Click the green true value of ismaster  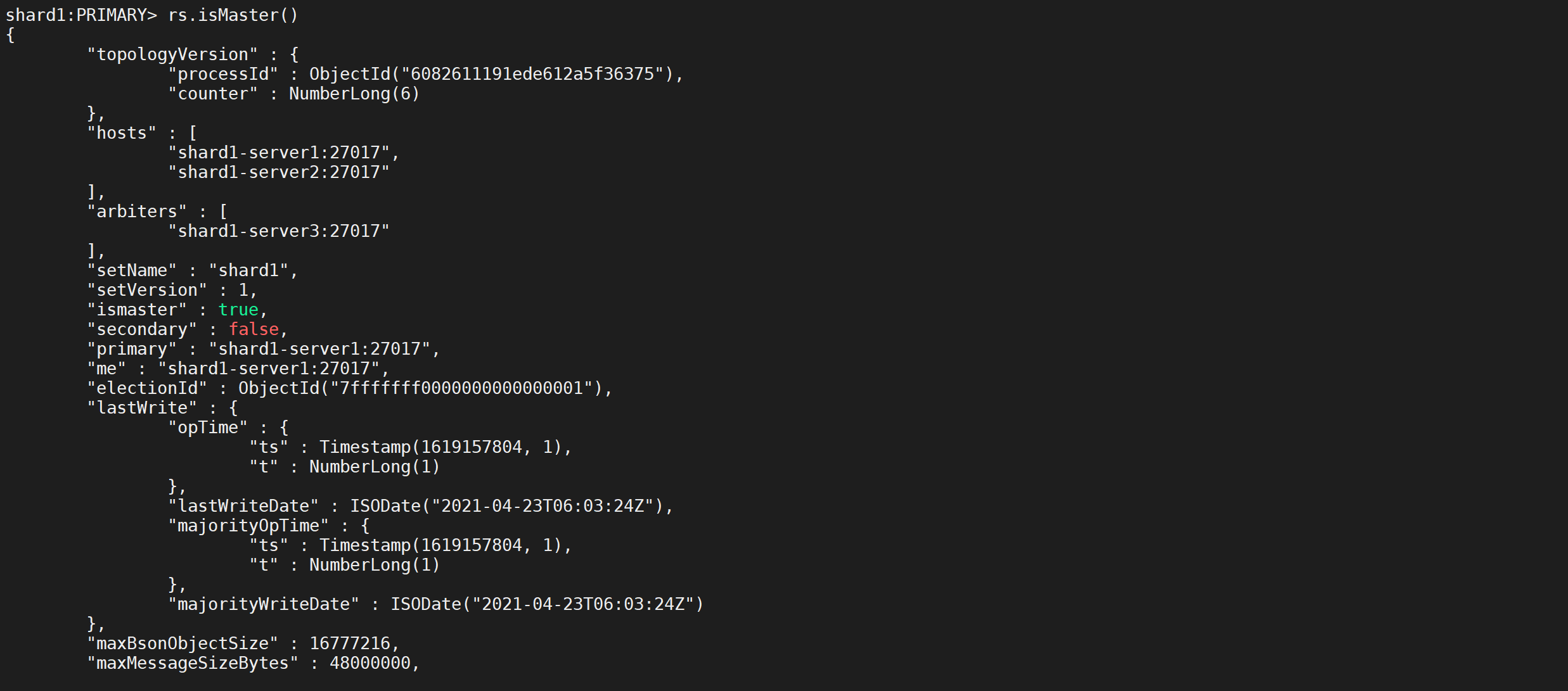pos(238,310)
